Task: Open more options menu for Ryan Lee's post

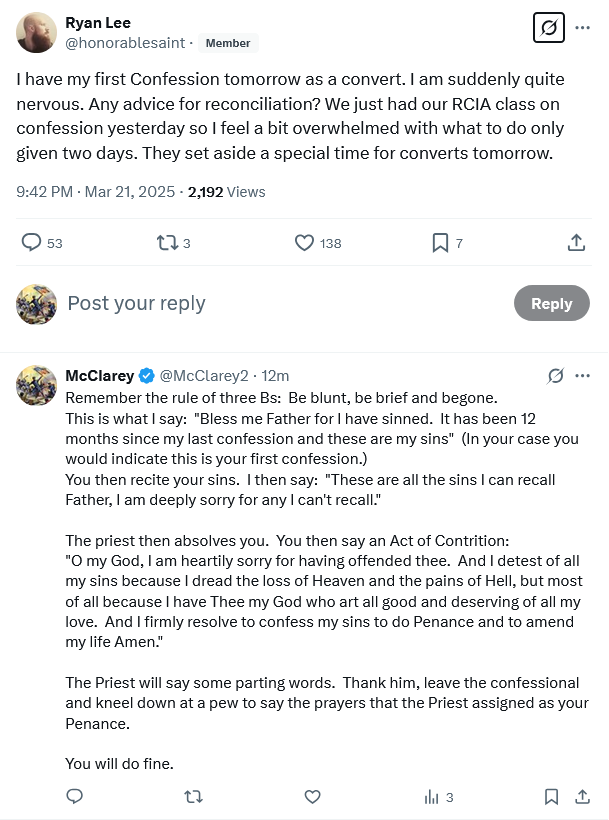Action: tap(583, 28)
